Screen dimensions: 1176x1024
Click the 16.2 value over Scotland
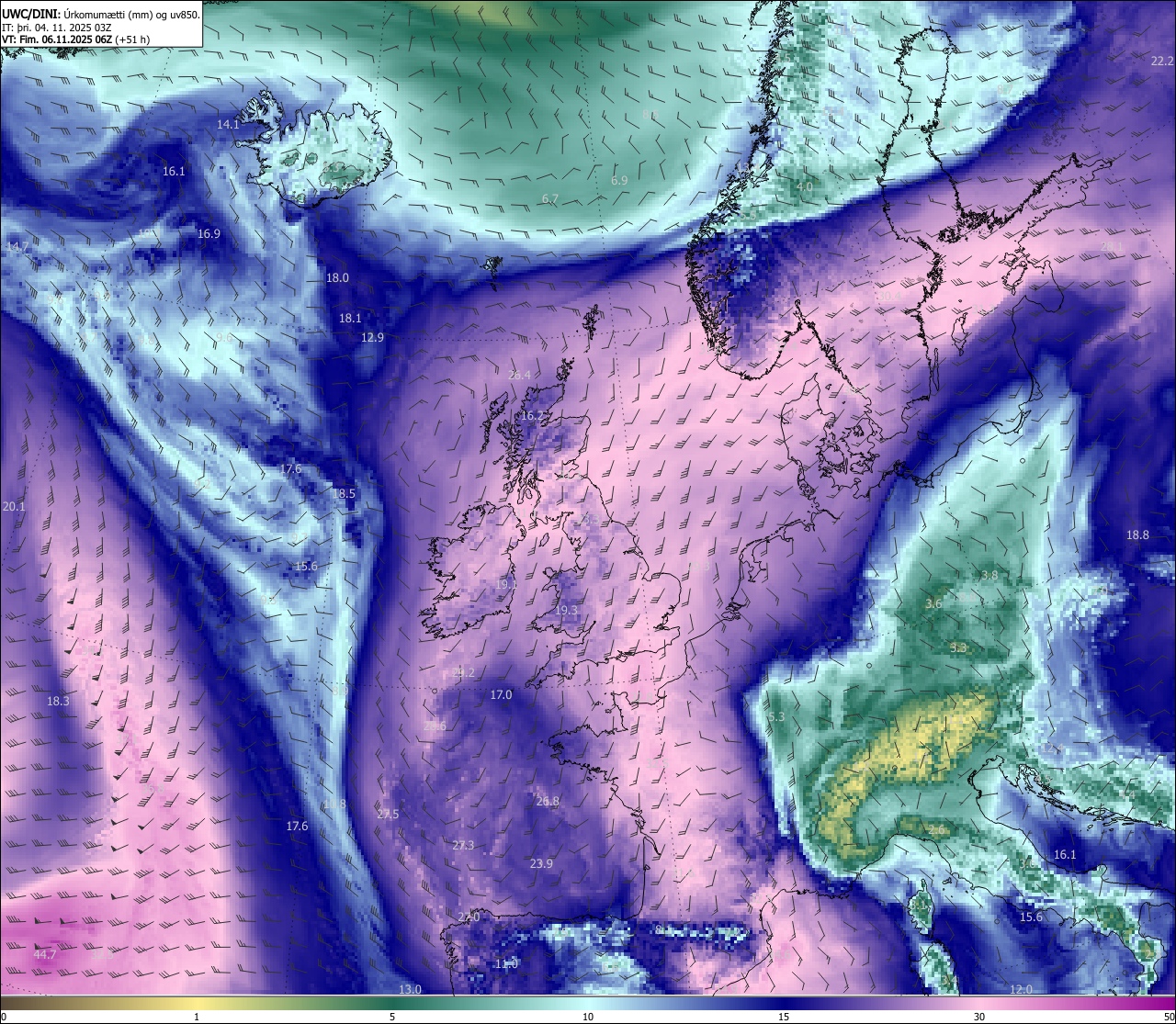(x=532, y=416)
